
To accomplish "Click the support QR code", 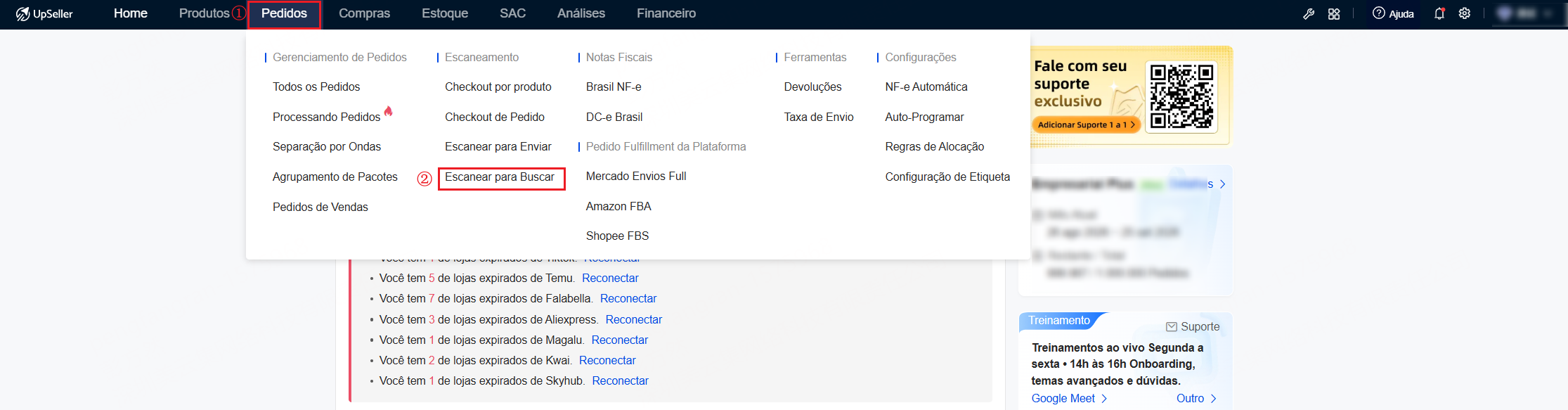I will 1181,96.
